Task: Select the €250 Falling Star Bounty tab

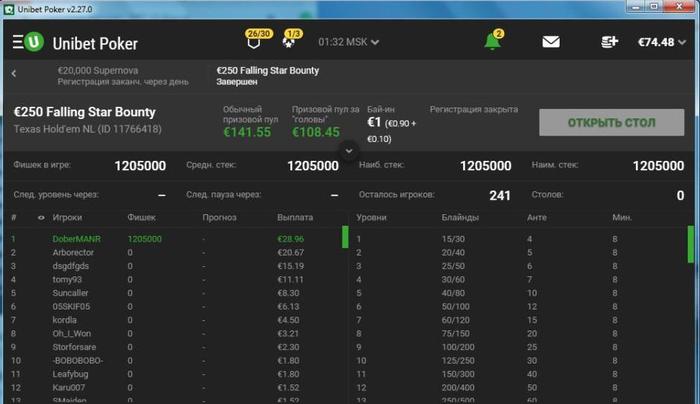Action: coord(268,76)
